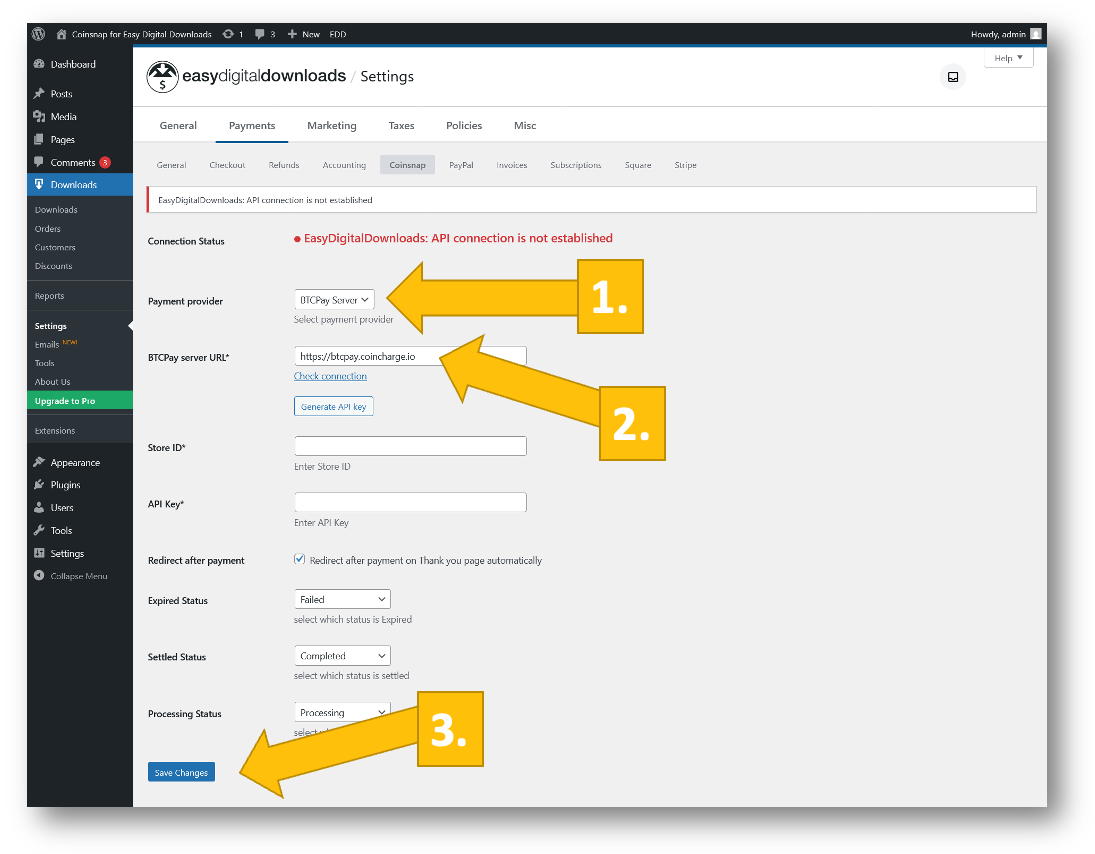Open the updates icon in admin bar

pos(228,34)
